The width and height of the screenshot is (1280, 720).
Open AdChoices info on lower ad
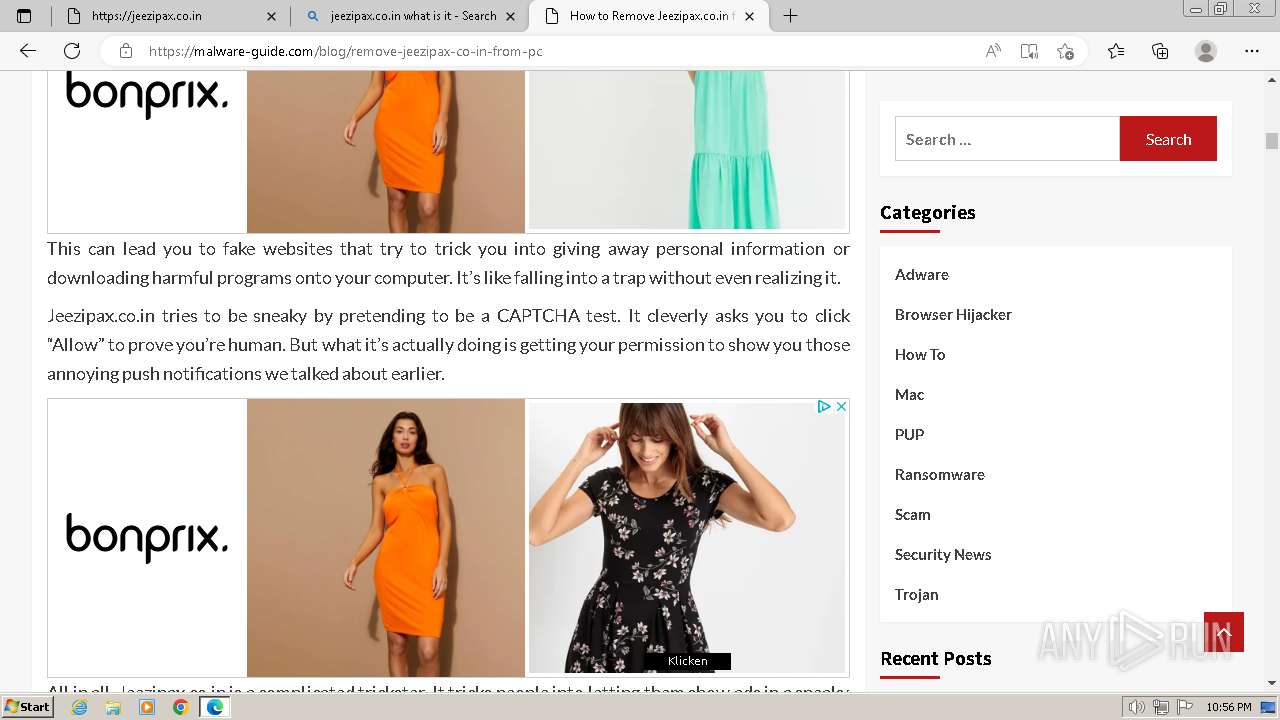point(824,407)
